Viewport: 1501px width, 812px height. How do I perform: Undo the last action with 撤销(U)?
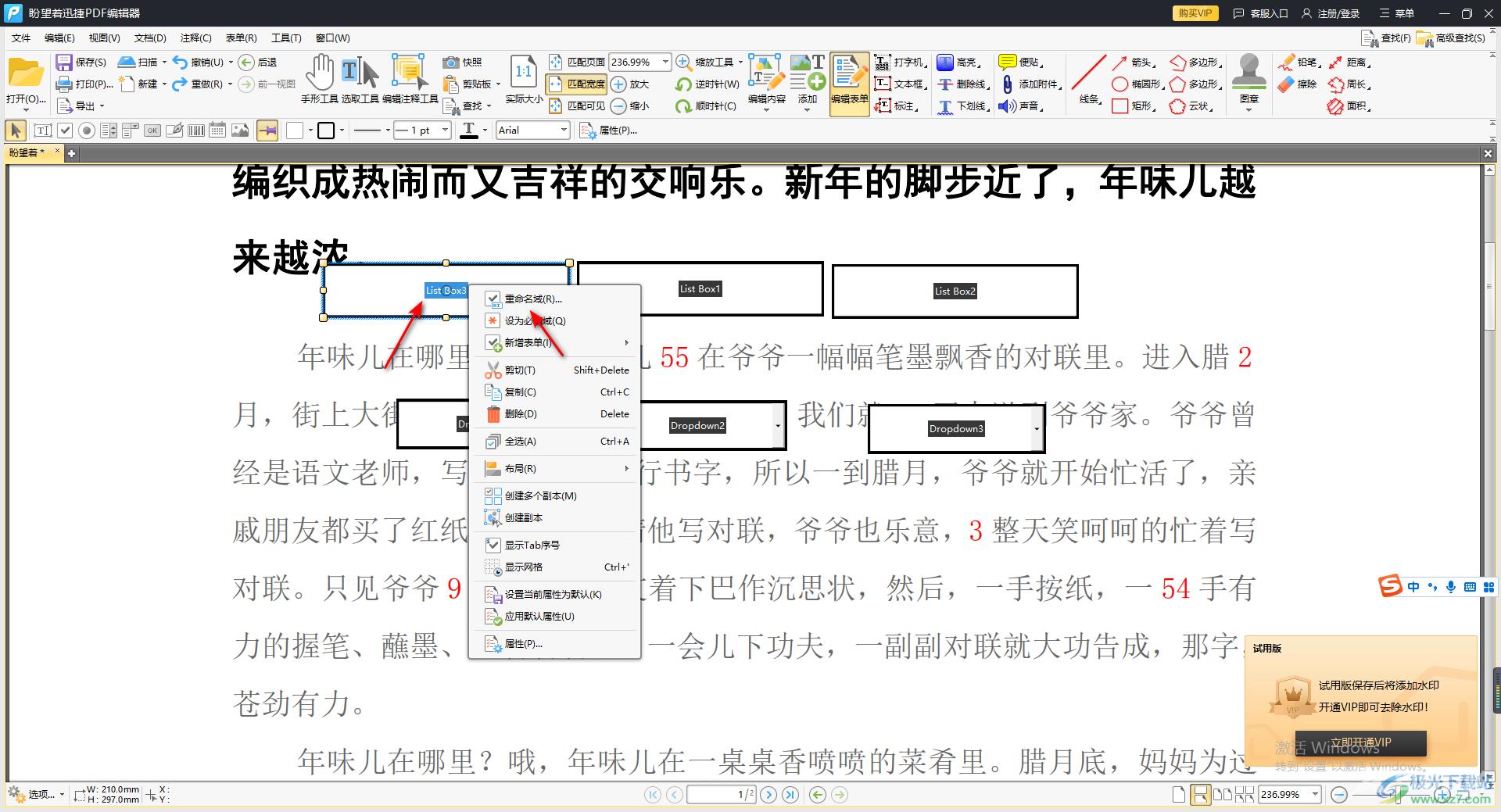pyautogui.click(x=199, y=62)
